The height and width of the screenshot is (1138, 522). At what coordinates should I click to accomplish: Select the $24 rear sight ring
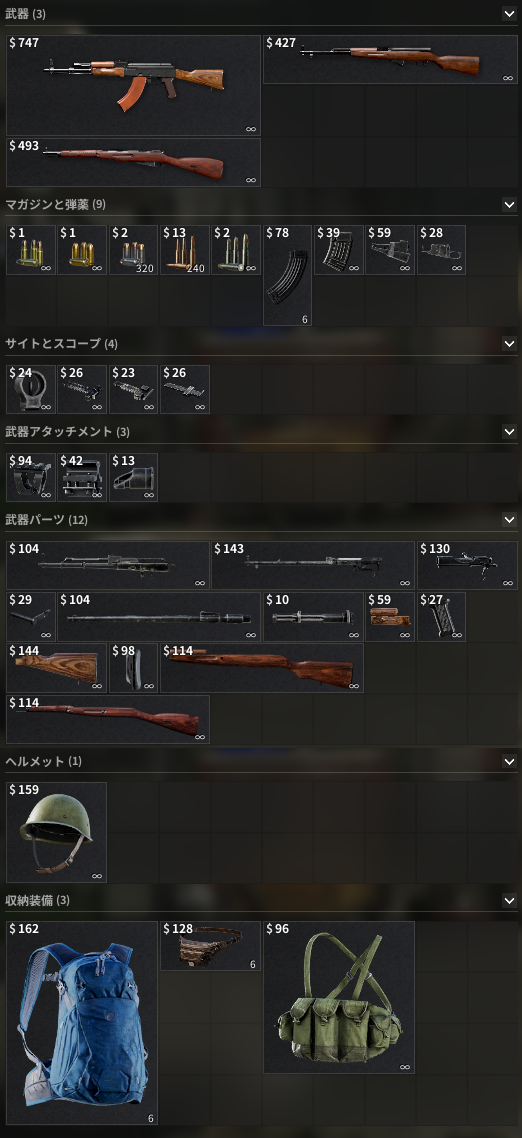point(31,389)
